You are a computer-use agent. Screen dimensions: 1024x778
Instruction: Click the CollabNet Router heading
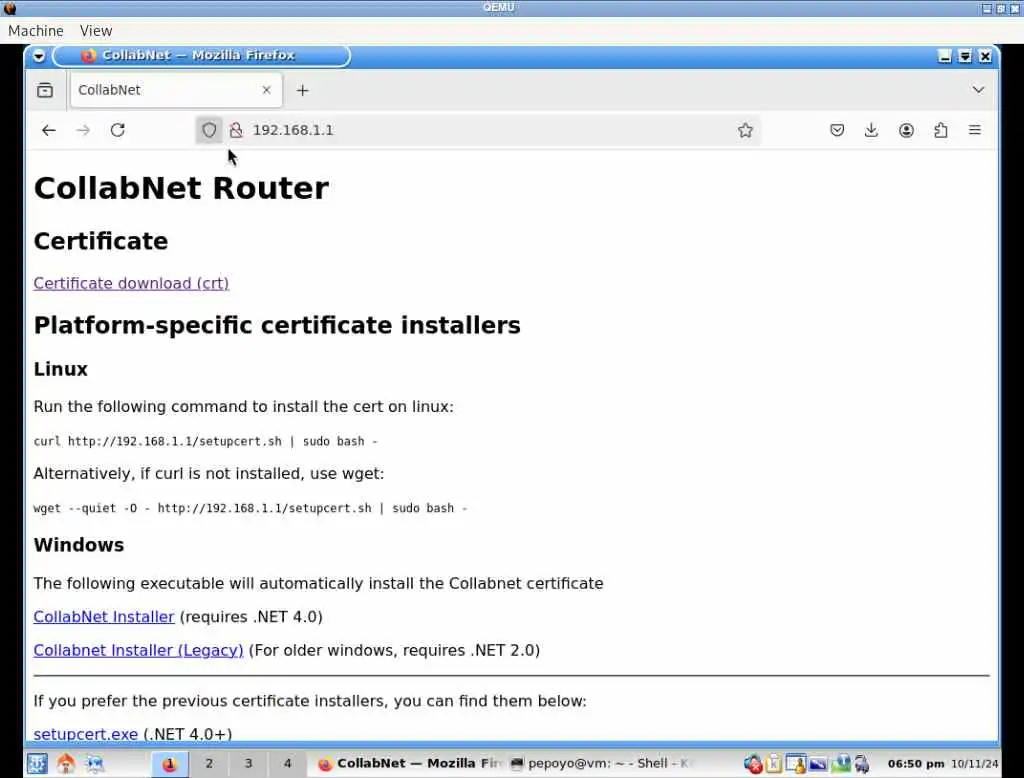[181, 188]
